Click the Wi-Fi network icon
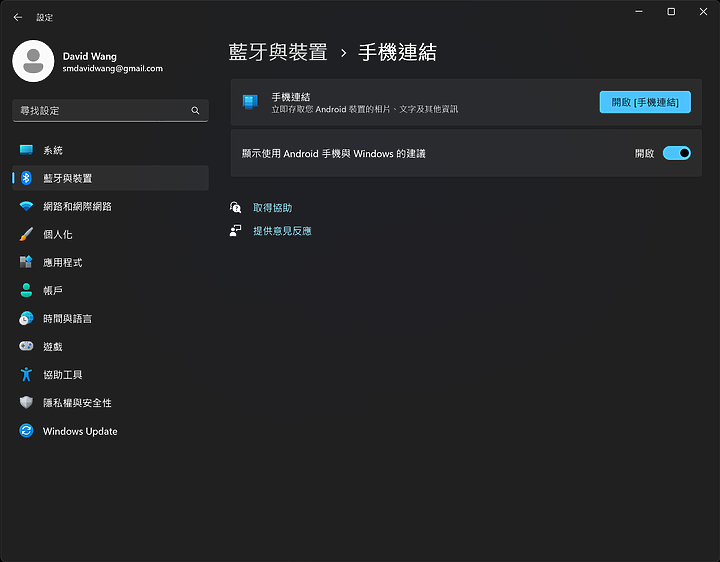The image size is (720, 562). (26, 206)
